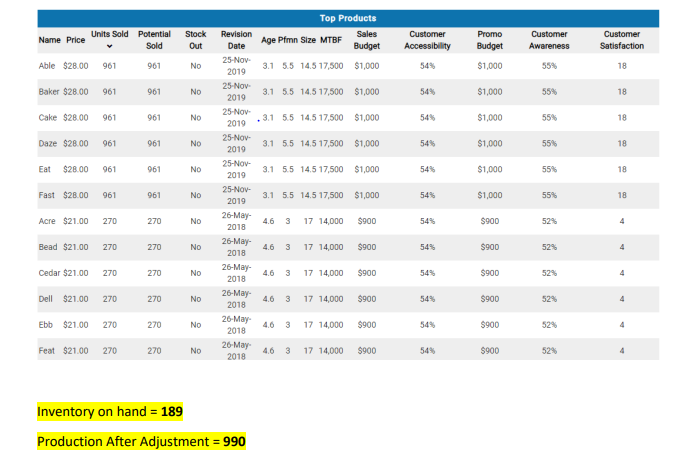
Task: Select the Baker product name
Action: tap(49, 92)
